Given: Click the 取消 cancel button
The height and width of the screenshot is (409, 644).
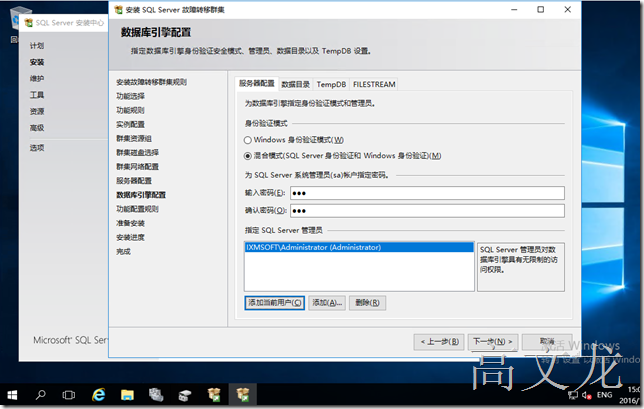Looking at the screenshot, I should pyautogui.click(x=547, y=342).
